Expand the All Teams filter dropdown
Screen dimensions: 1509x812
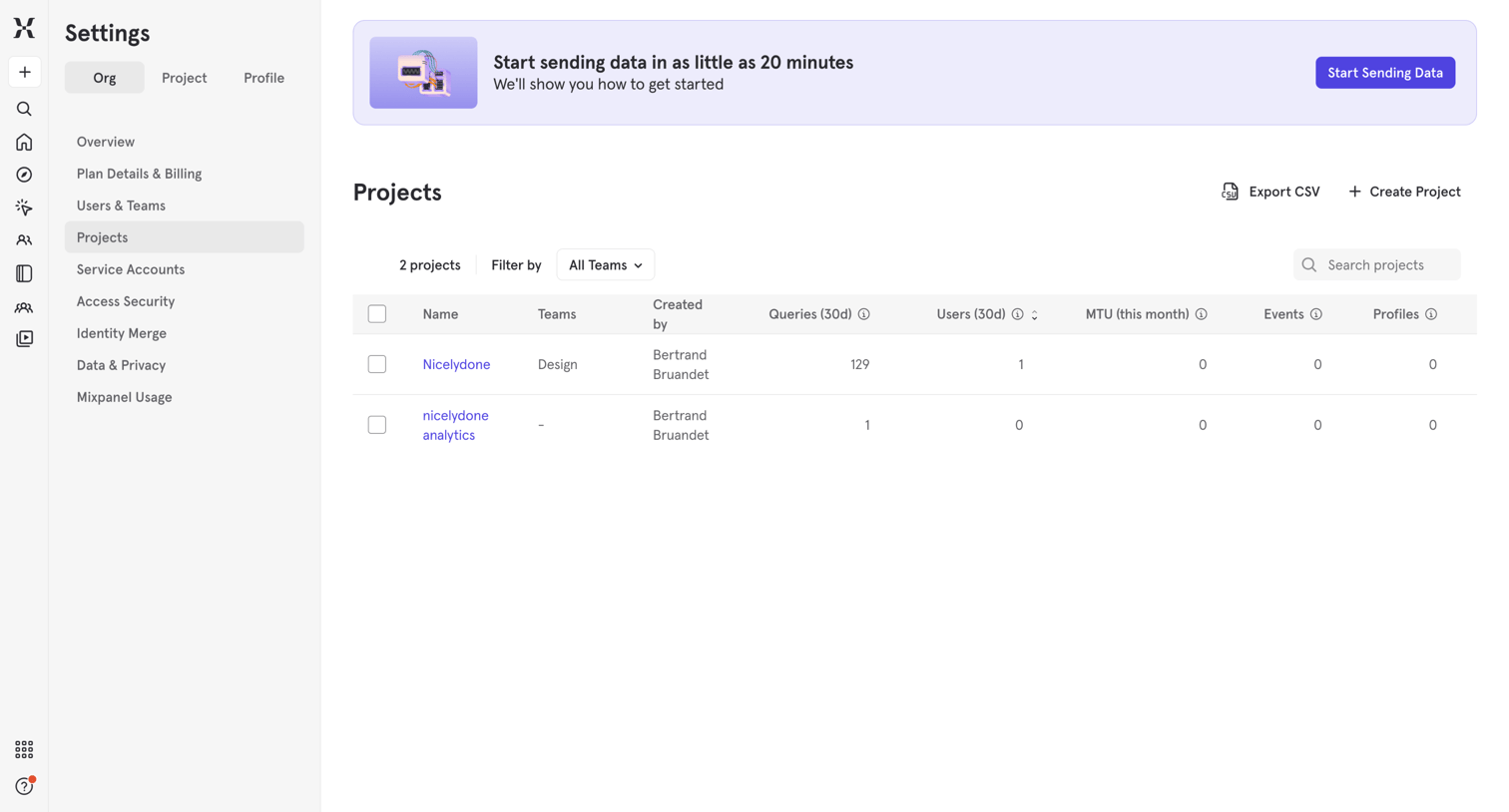tap(606, 265)
